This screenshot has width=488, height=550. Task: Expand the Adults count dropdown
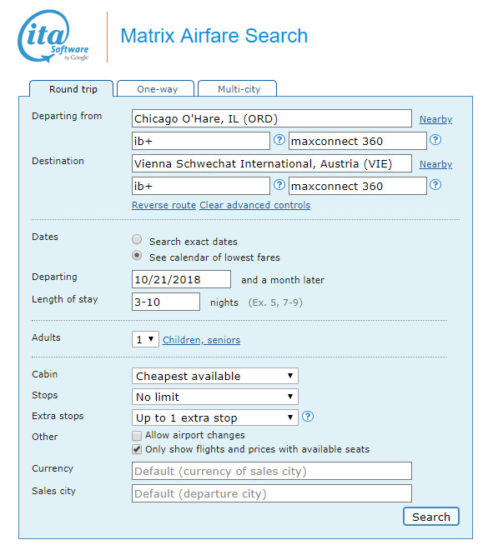(x=145, y=340)
